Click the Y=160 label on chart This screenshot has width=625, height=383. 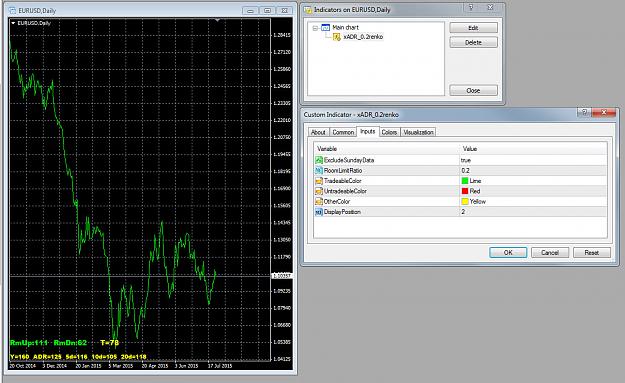coord(20,357)
